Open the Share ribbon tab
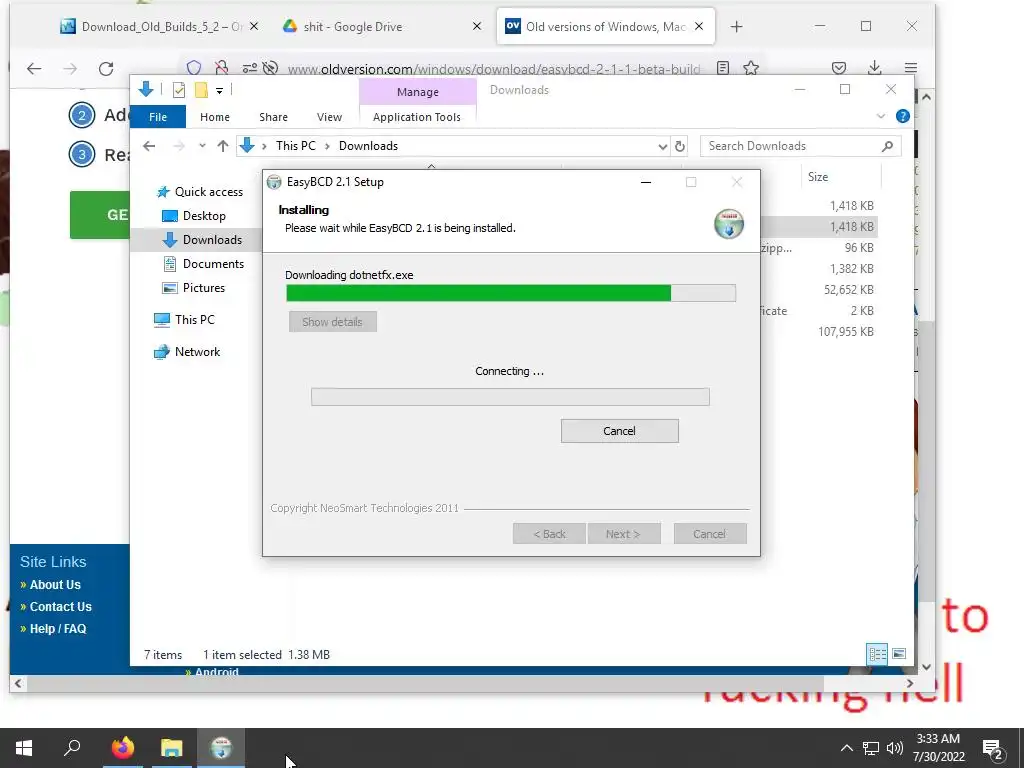1024x768 pixels. pyautogui.click(x=273, y=117)
